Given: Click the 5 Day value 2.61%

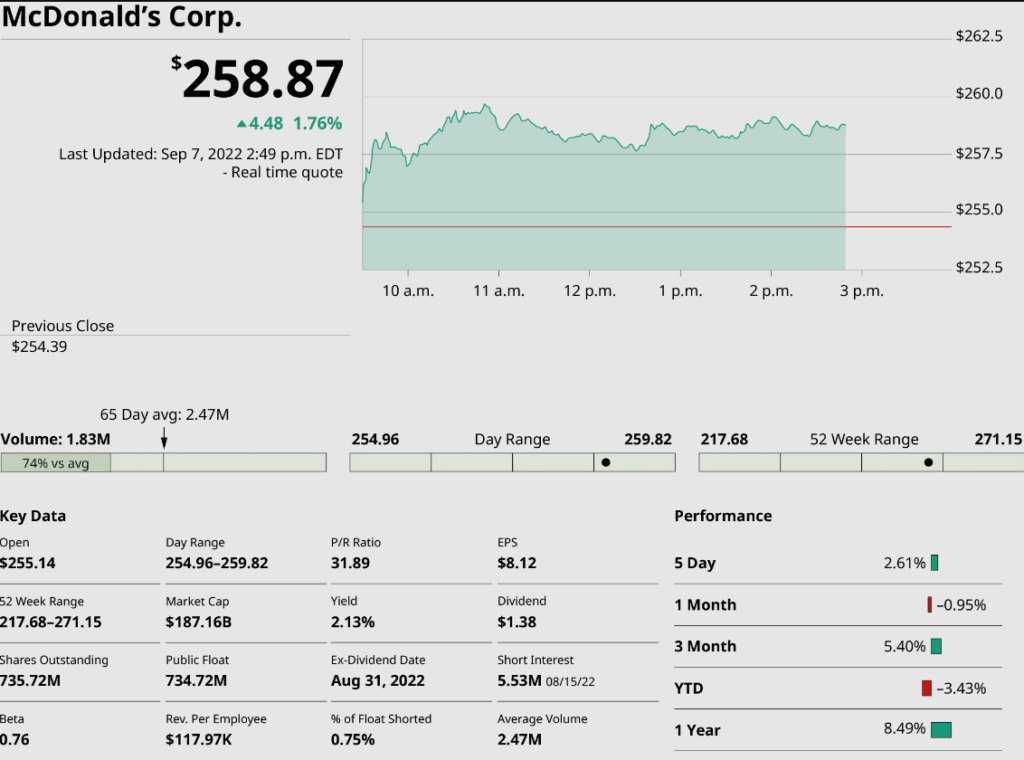Looking at the screenshot, I should (x=904, y=563).
